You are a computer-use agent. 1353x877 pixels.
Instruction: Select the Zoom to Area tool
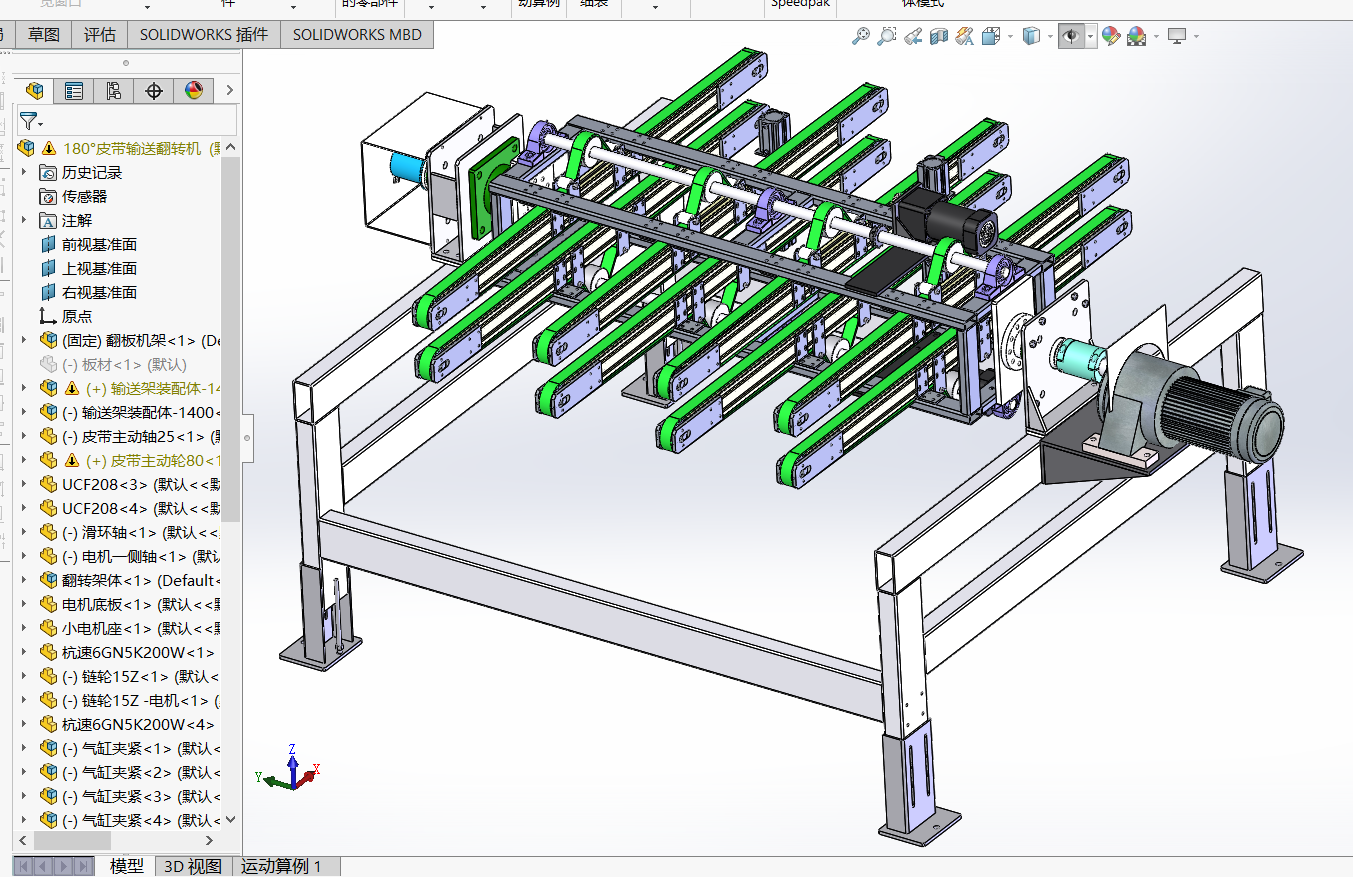tap(886, 37)
